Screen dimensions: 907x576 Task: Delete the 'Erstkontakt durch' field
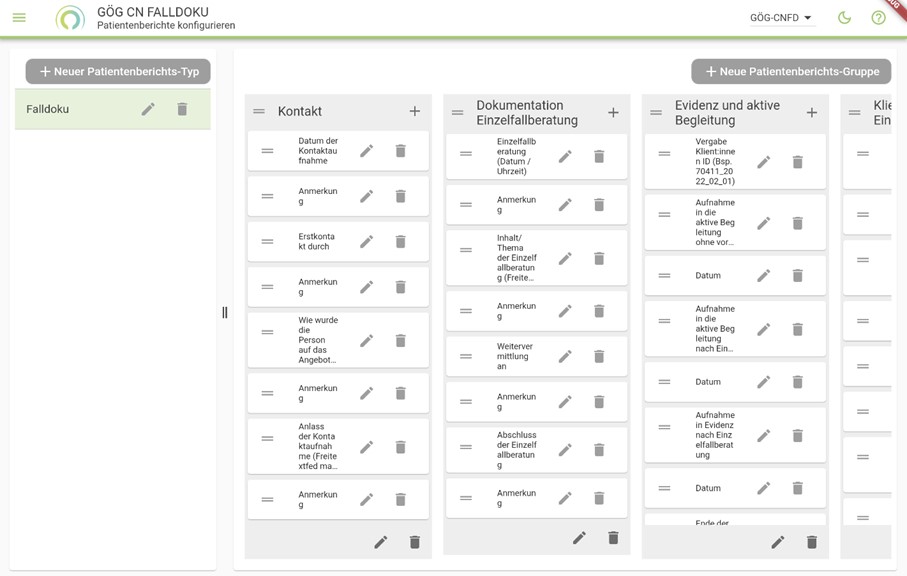point(400,241)
